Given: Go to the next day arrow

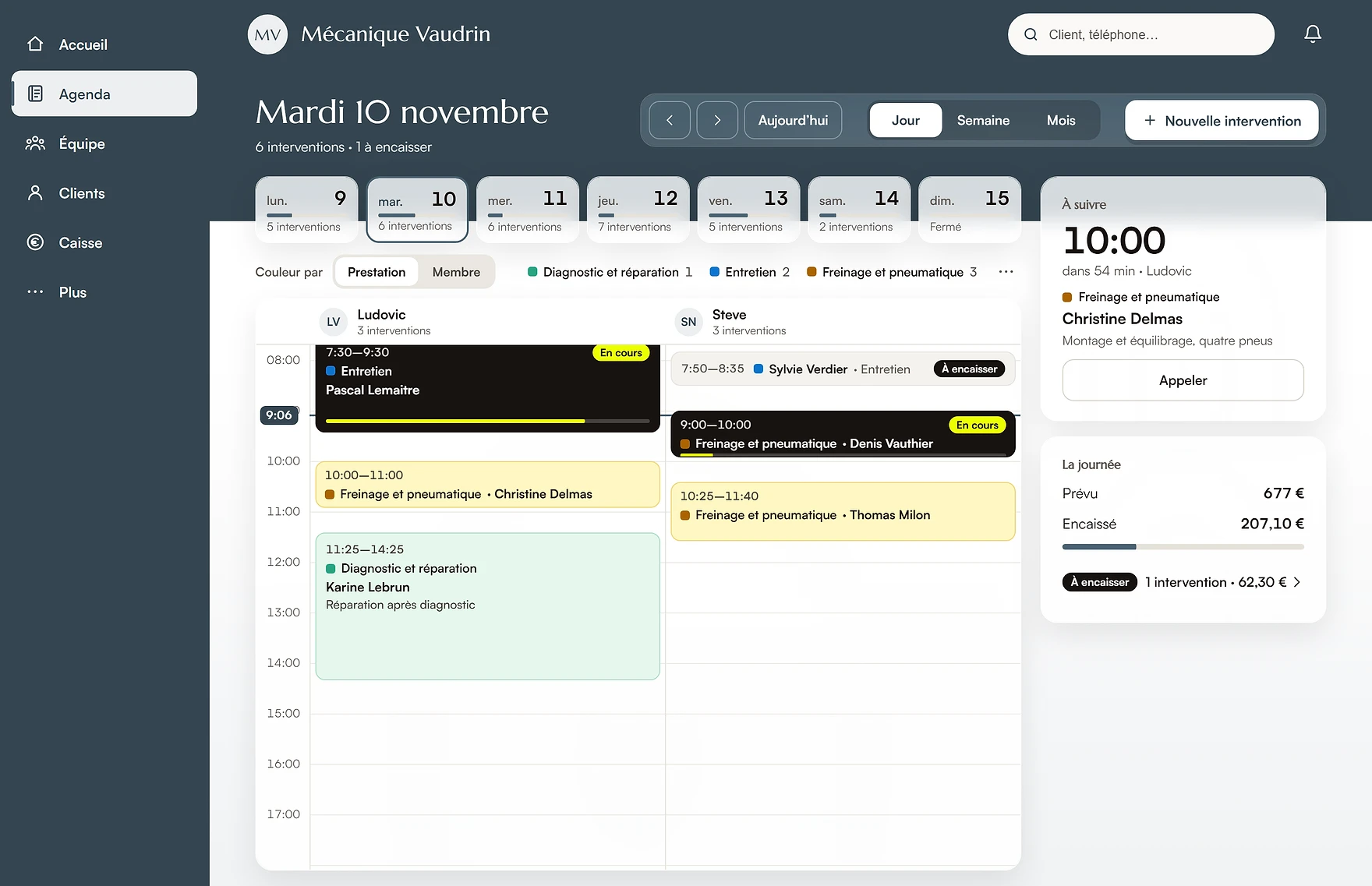Looking at the screenshot, I should [x=717, y=120].
